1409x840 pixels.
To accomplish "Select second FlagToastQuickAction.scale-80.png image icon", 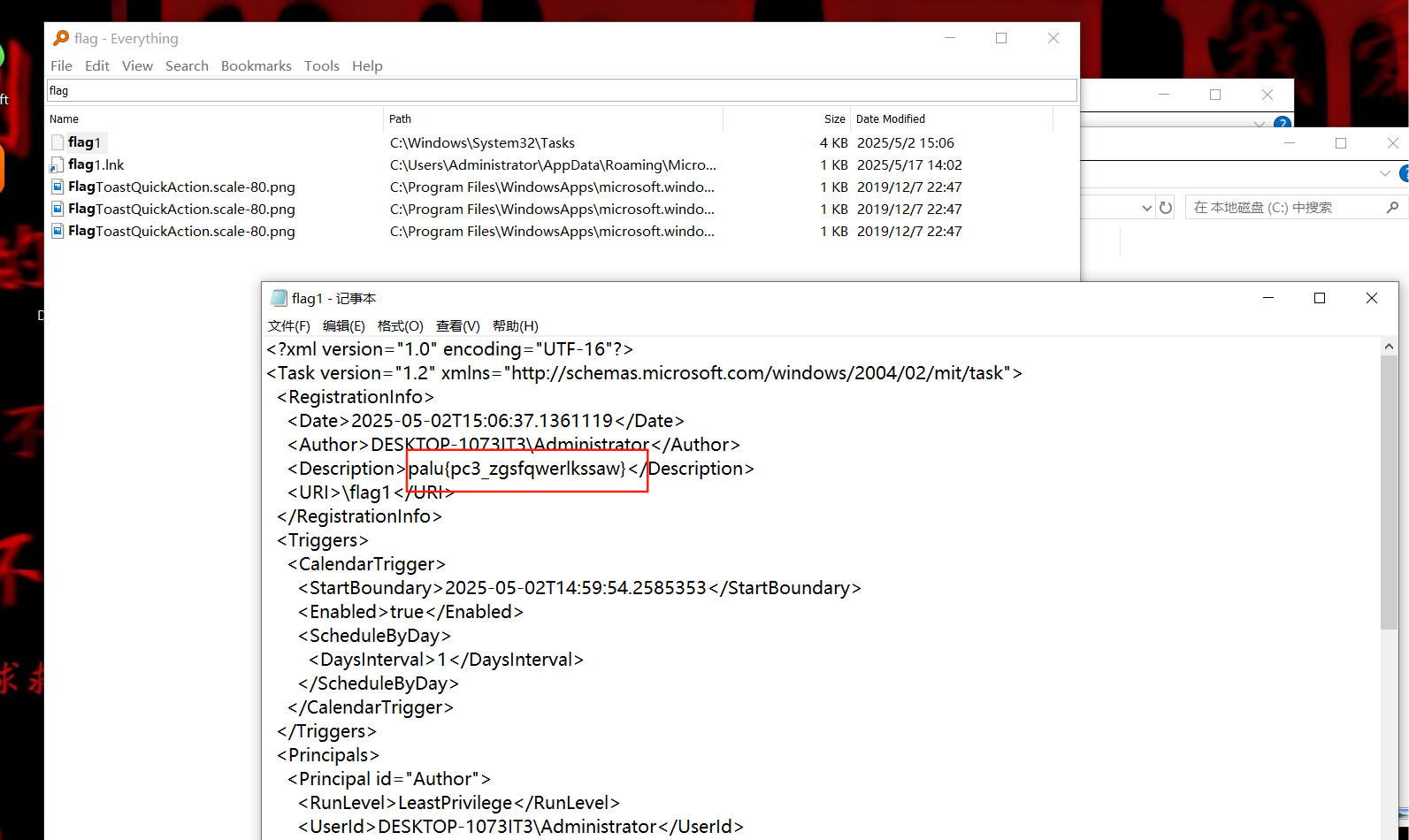I will click(x=57, y=209).
